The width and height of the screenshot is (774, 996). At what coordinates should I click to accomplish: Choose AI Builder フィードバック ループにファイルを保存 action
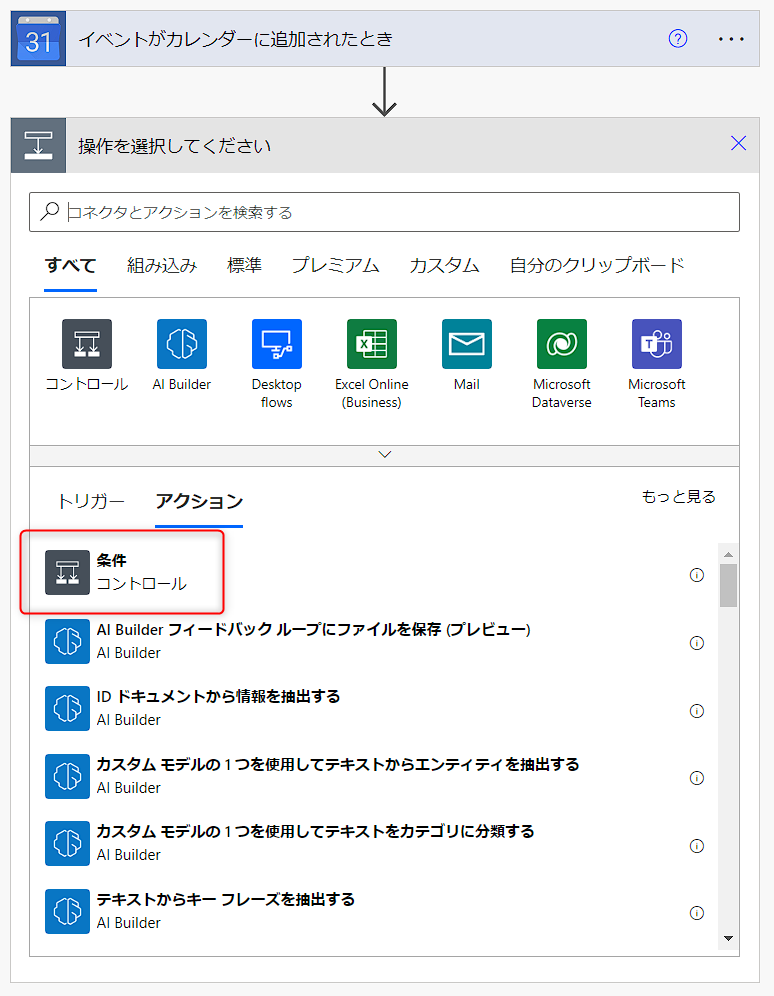pyautogui.click(x=375, y=641)
